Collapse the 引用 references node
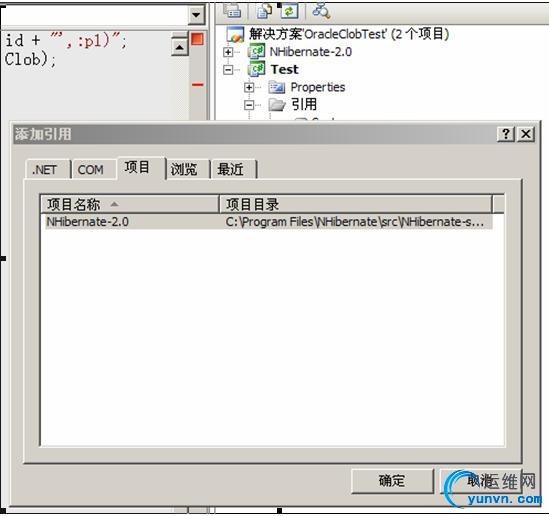549x516 pixels. click(249, 105)
